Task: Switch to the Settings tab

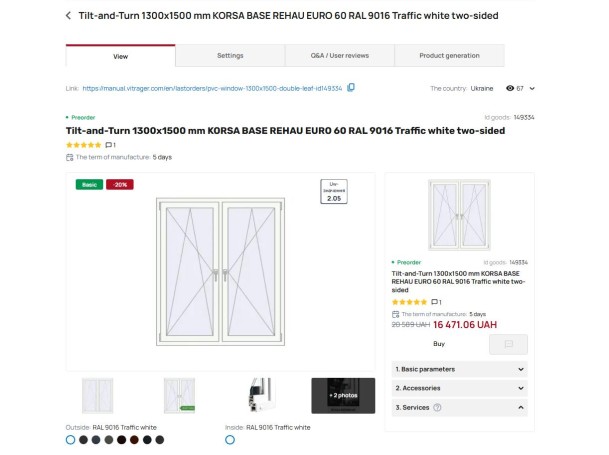Action: pyautogui.click(x=230, y=56)
